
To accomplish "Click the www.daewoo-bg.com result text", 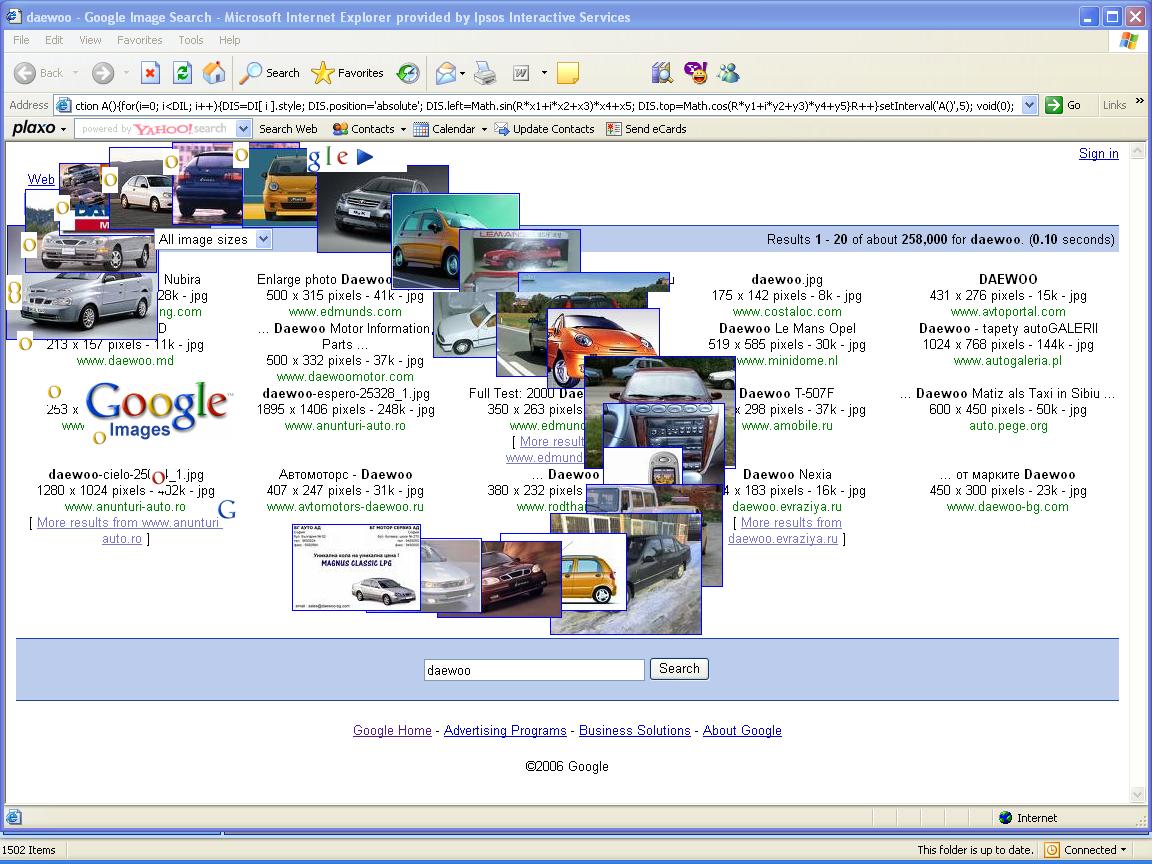I will (1007, 507).
